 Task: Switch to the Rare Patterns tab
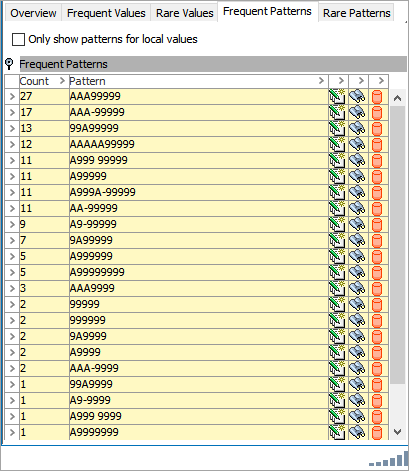click(x=356, y=13)
